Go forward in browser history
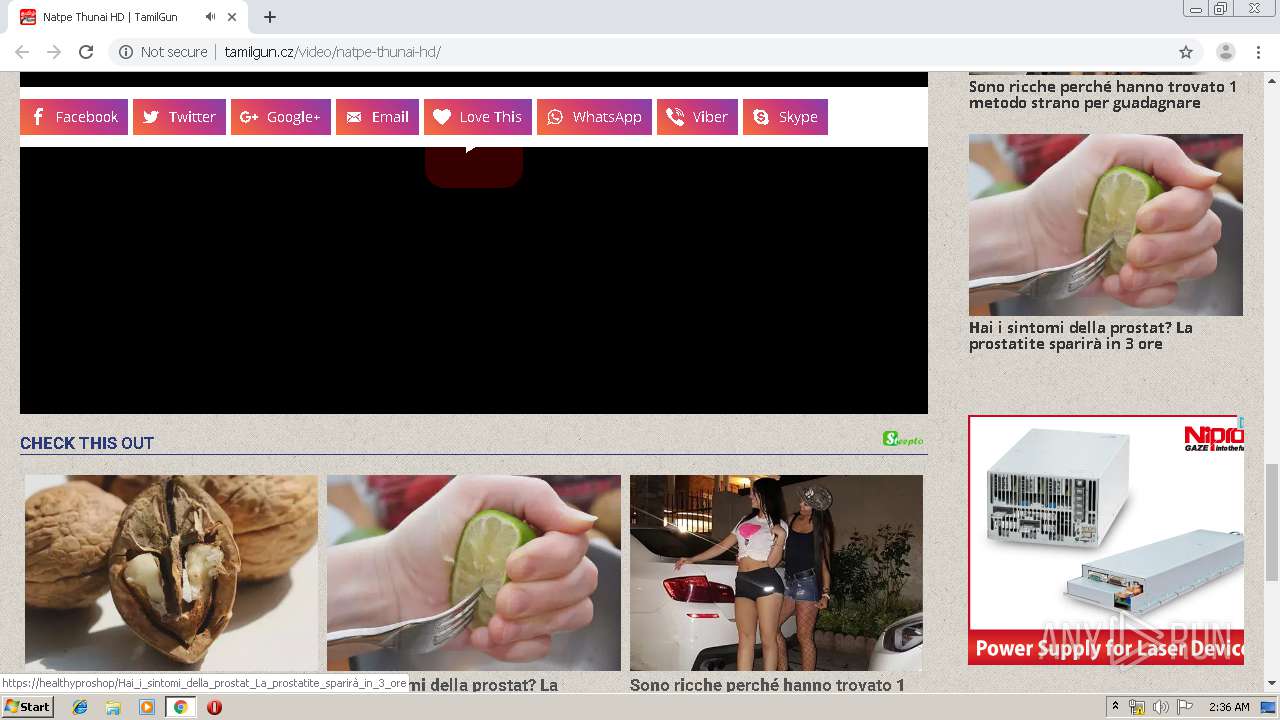This screenshot has width=1280, height=720. (54, 52)
